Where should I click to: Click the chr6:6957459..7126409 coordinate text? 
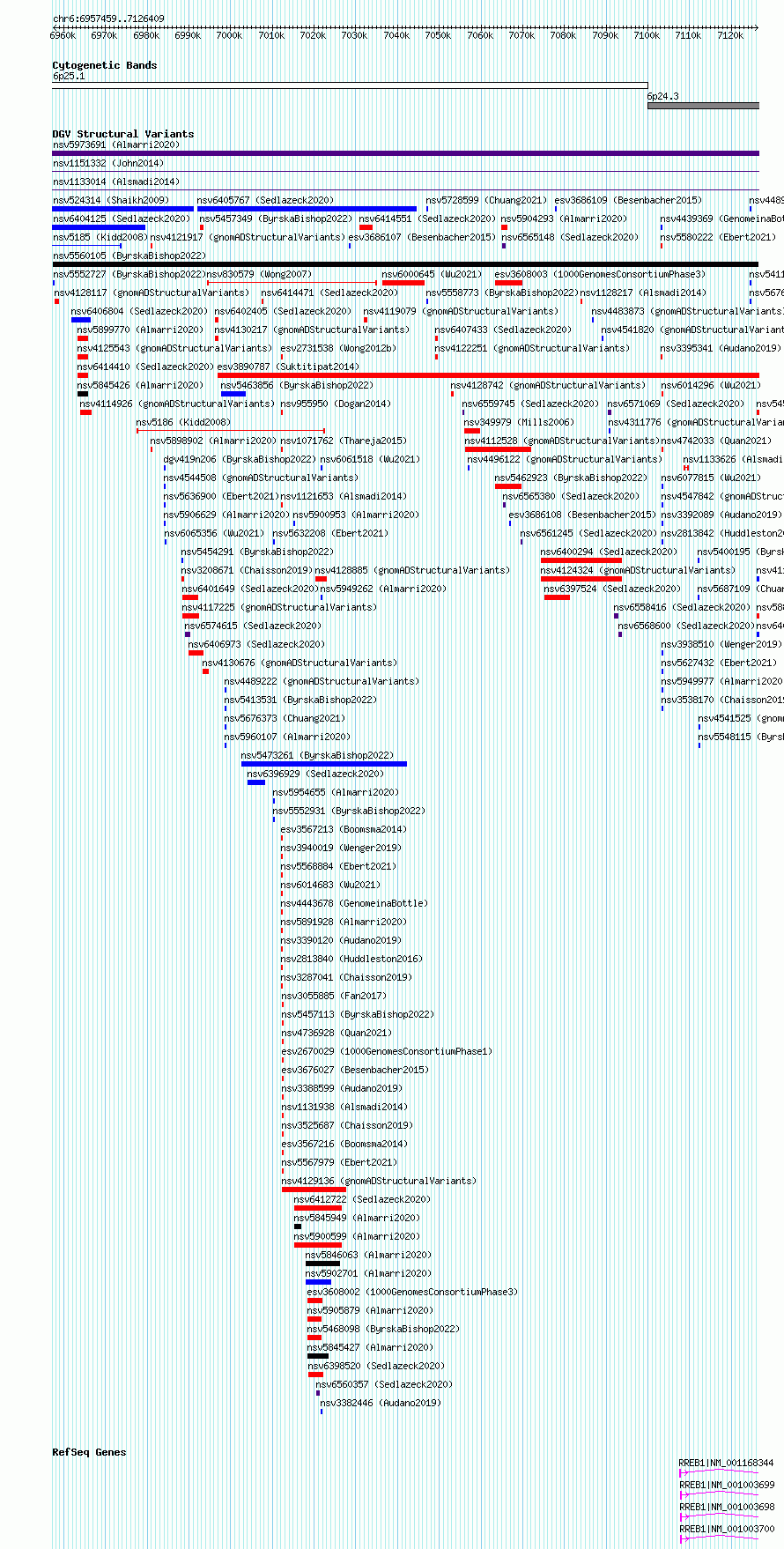108,19
